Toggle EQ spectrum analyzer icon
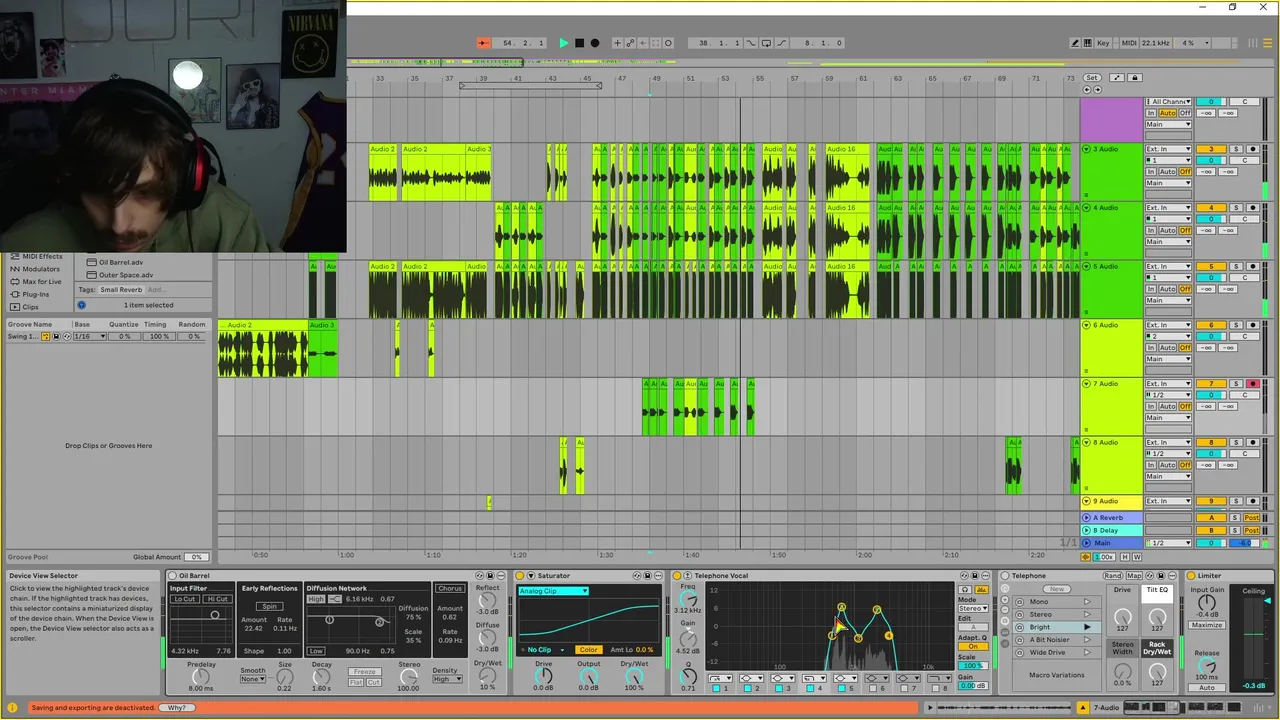This screenshot has width=1280, height=720. pyautogui.click(x=981, y=590)
